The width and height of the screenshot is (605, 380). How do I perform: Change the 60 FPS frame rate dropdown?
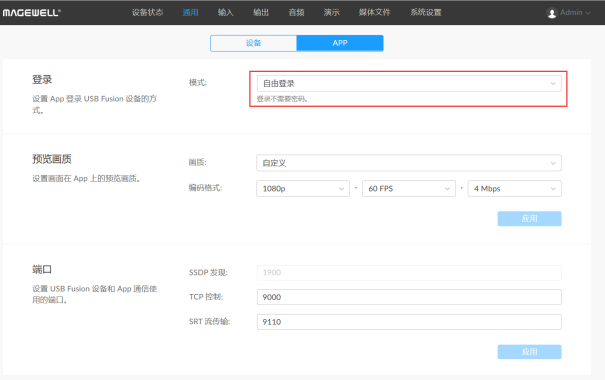pyautogui.click(x=409, y=189)
